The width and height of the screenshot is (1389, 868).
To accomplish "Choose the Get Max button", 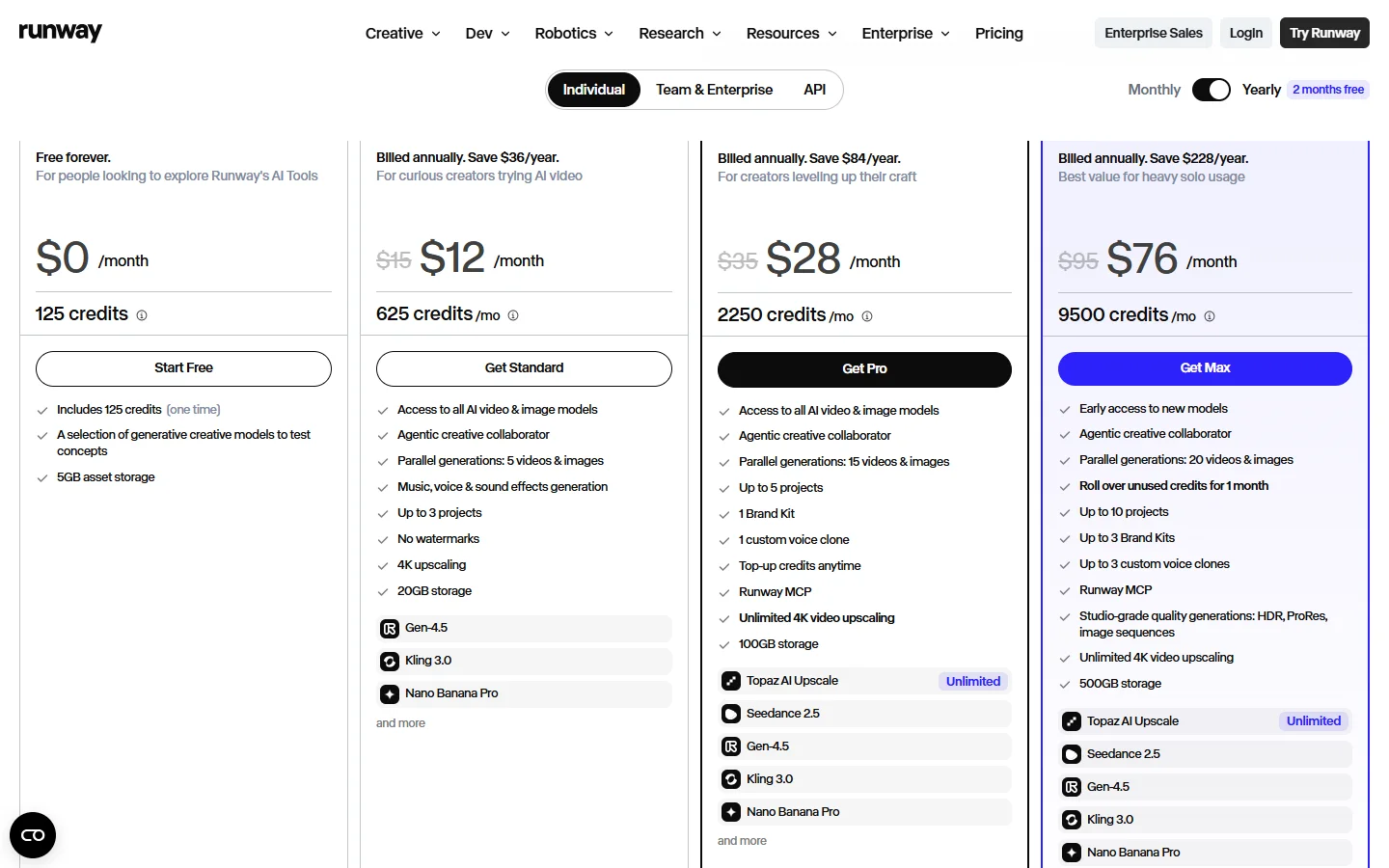I will [1205, 368].
